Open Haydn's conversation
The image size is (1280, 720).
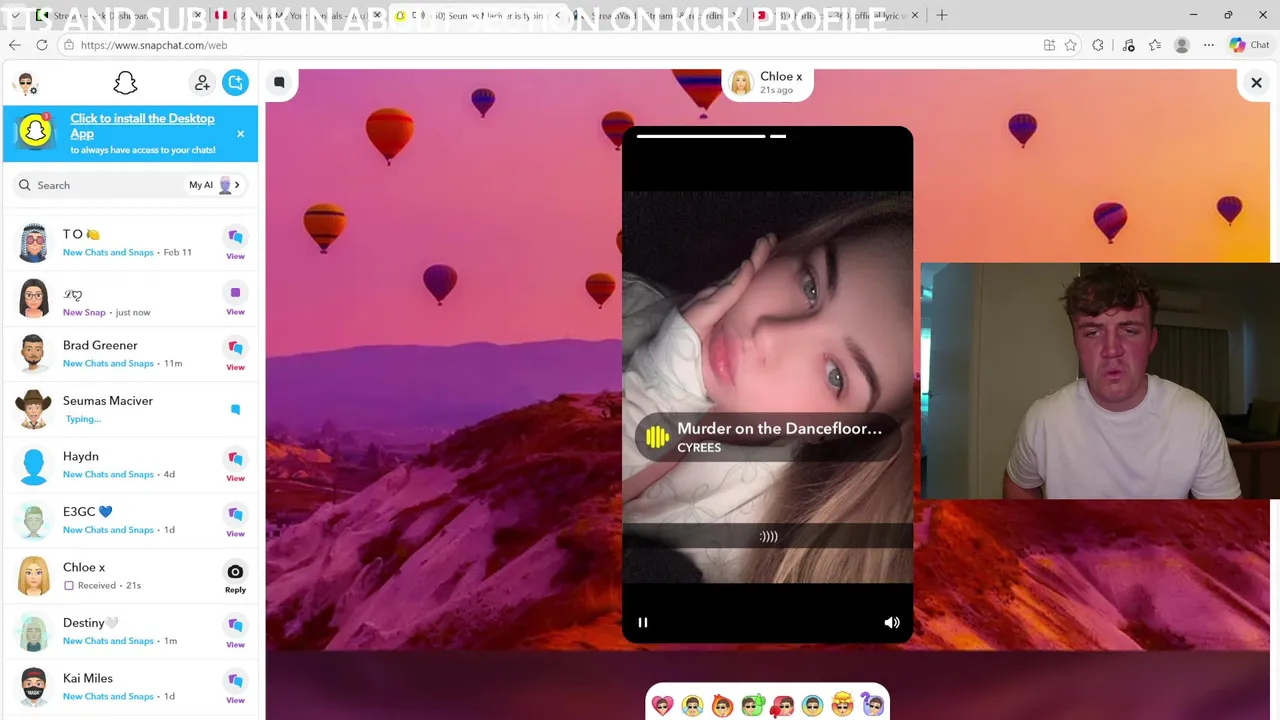click(x=130, y=465)
